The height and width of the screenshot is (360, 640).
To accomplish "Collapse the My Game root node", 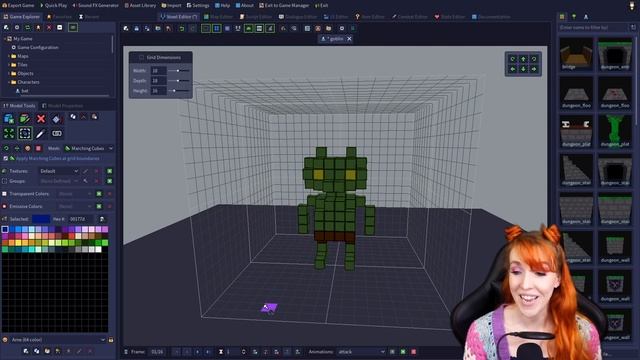I will (5, 39).
